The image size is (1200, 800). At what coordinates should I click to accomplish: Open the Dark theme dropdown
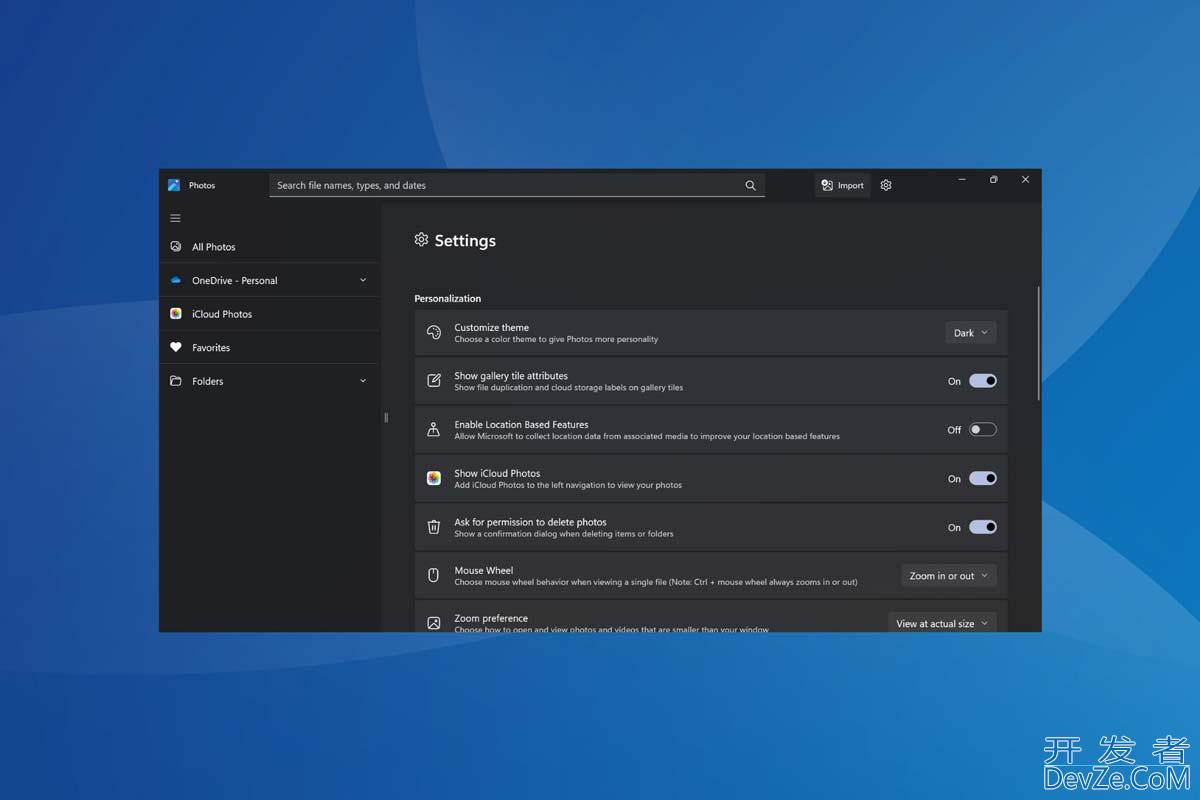pyautogui.click(x=970, y=333)
